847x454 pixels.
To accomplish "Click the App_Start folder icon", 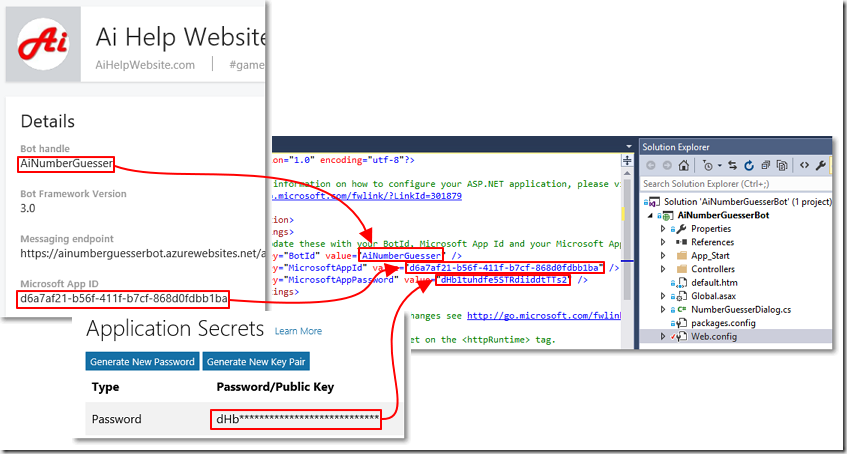I will [x=681, y=256].
